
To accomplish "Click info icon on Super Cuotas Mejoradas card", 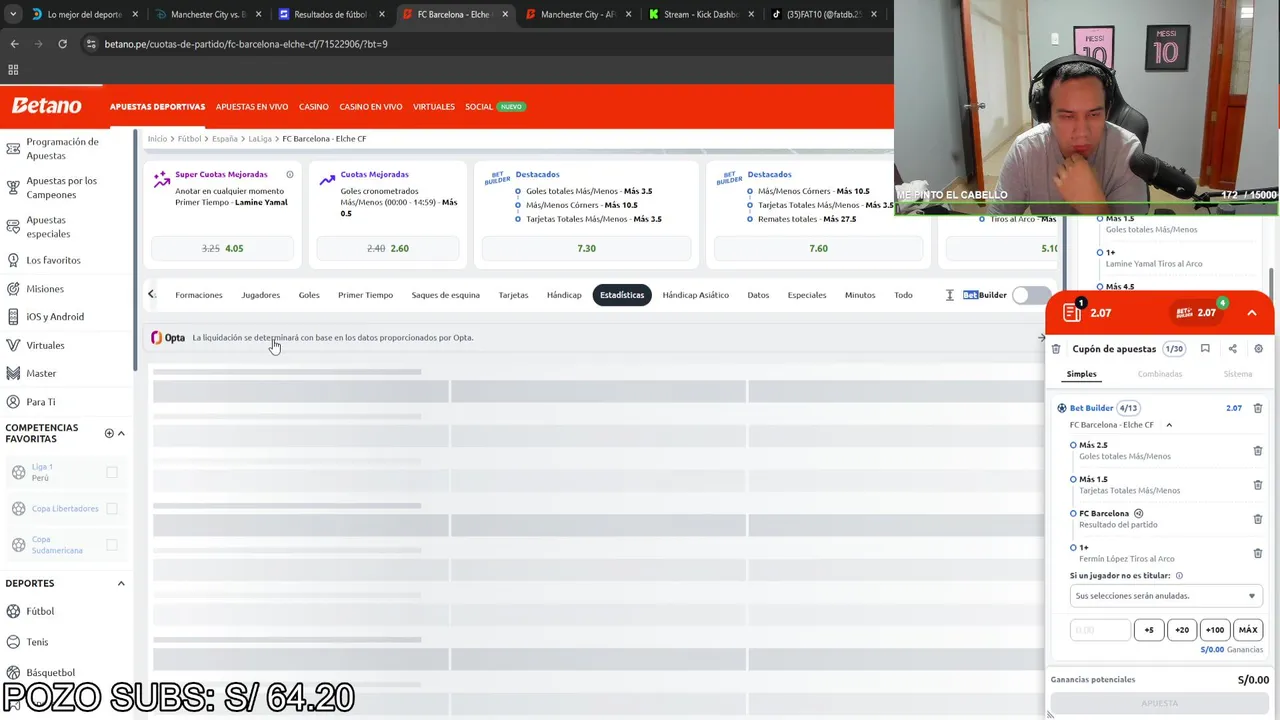I will pyautogui.click(x=290, y=174).
